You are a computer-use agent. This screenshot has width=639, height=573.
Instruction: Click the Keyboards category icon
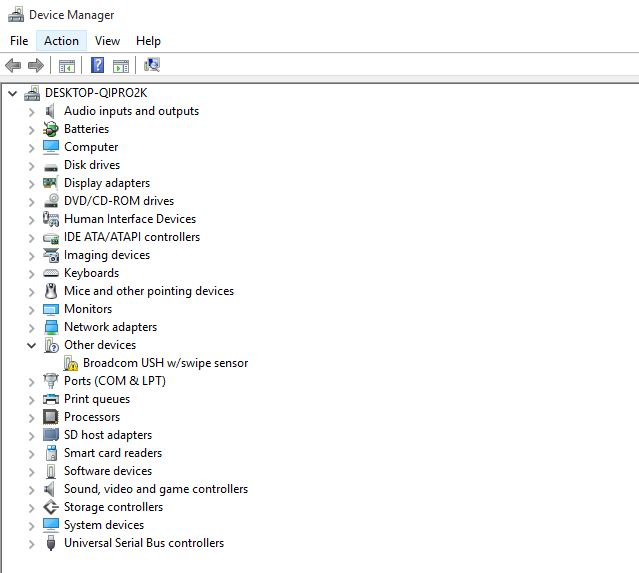(51, 273)
